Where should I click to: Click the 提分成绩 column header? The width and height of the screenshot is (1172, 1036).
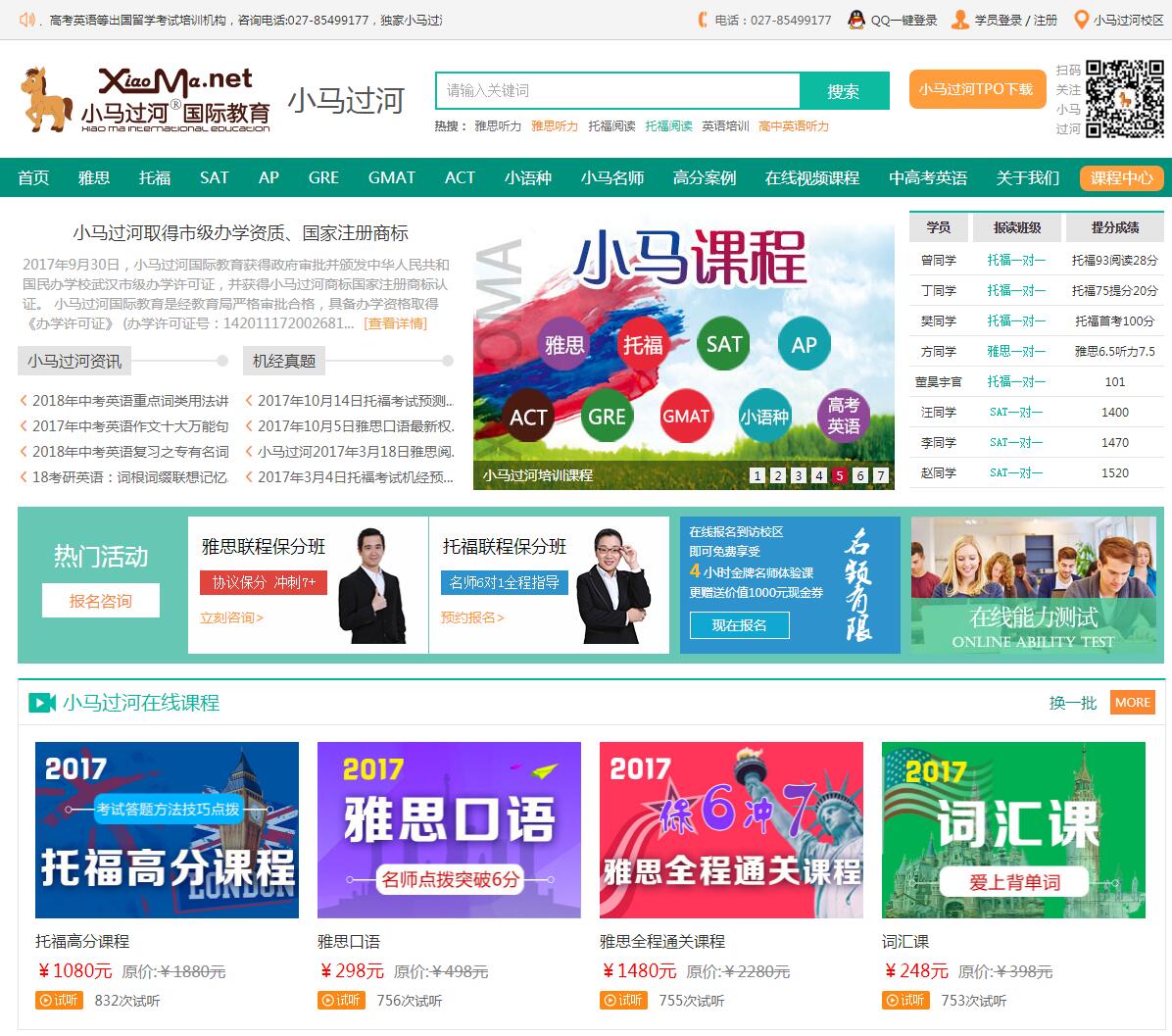tap(1114, 227)
